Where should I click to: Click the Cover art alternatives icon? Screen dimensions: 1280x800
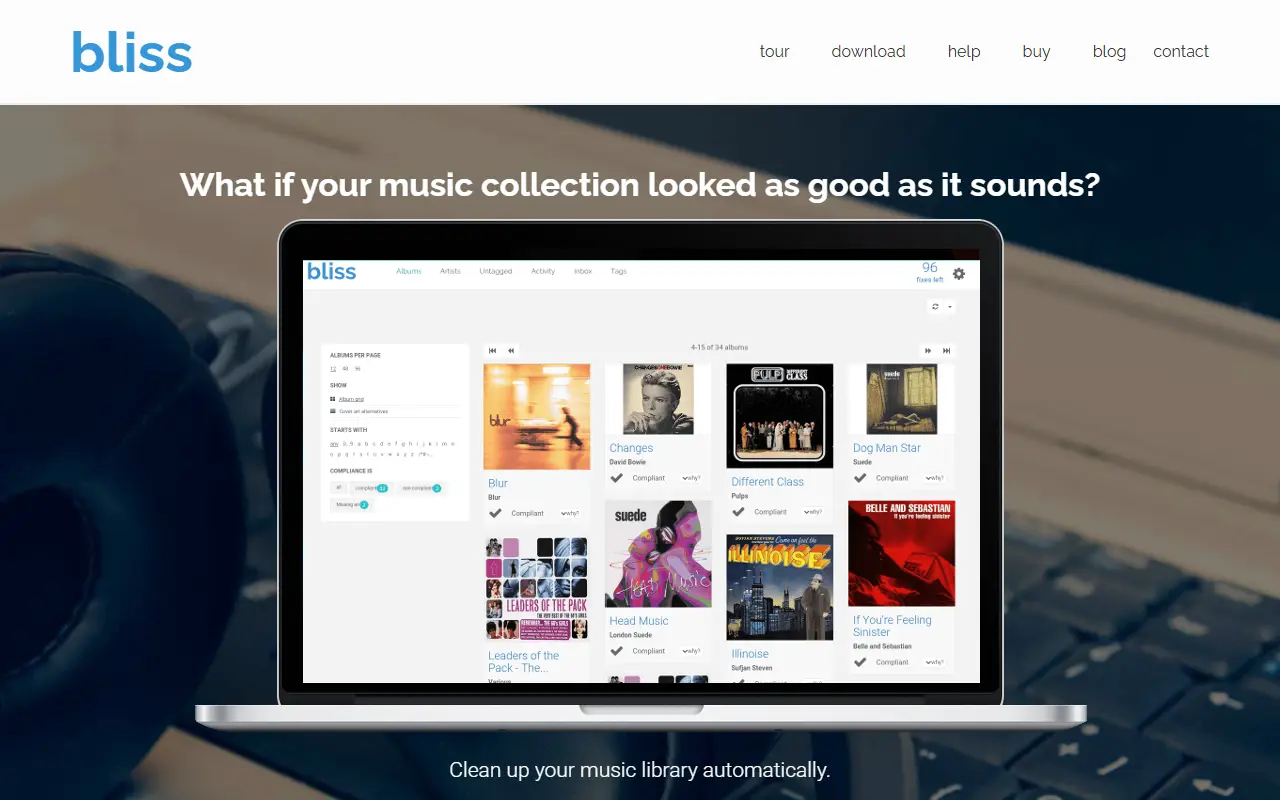pos(333,411)
